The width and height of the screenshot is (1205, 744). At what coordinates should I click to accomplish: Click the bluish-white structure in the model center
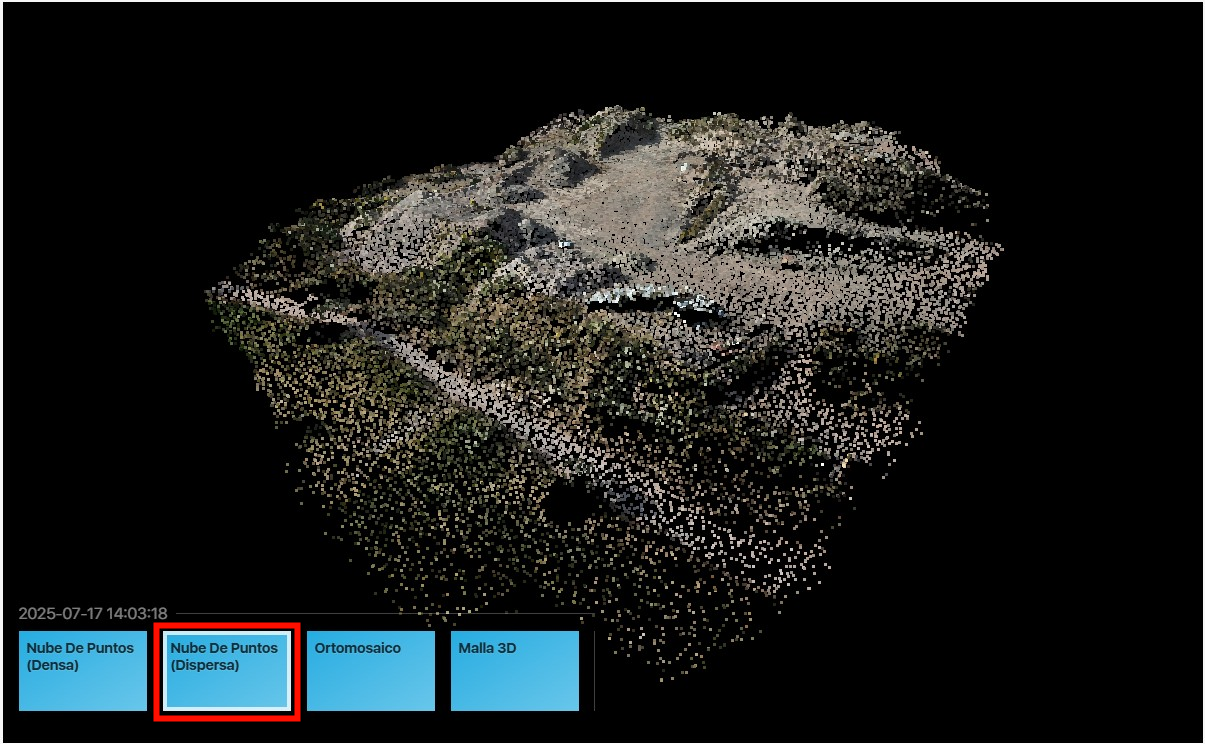[x=640, y=293]
